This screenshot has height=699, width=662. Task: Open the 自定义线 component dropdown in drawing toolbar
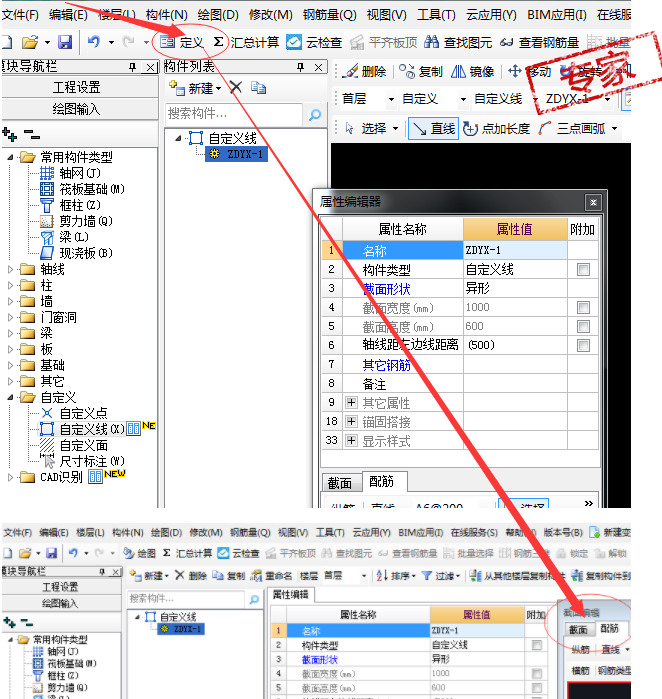[x=536, y=99]
